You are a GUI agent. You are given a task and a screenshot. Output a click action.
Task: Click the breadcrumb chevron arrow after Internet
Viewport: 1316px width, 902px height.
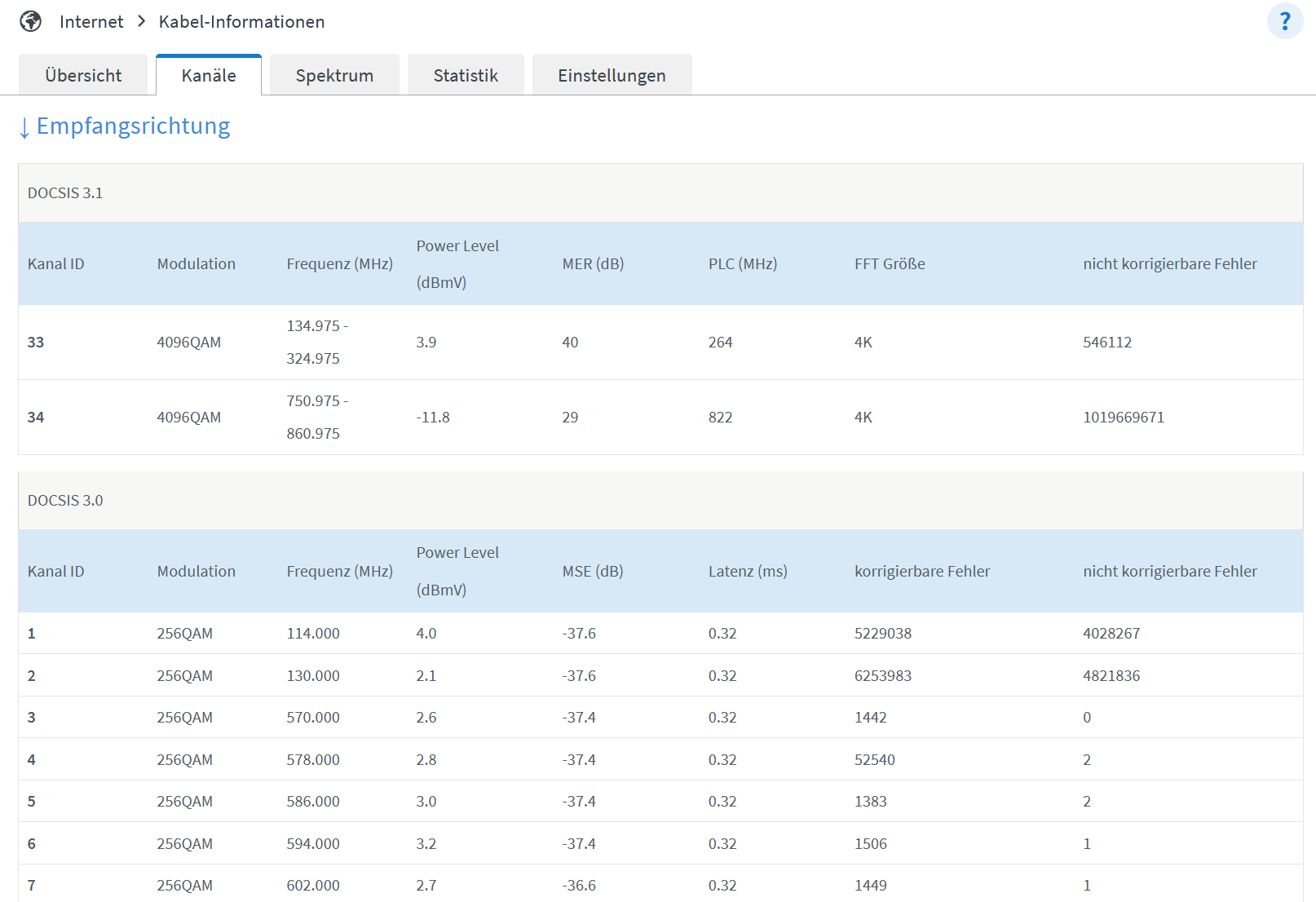pyautogui.click(x=142, y=21)
